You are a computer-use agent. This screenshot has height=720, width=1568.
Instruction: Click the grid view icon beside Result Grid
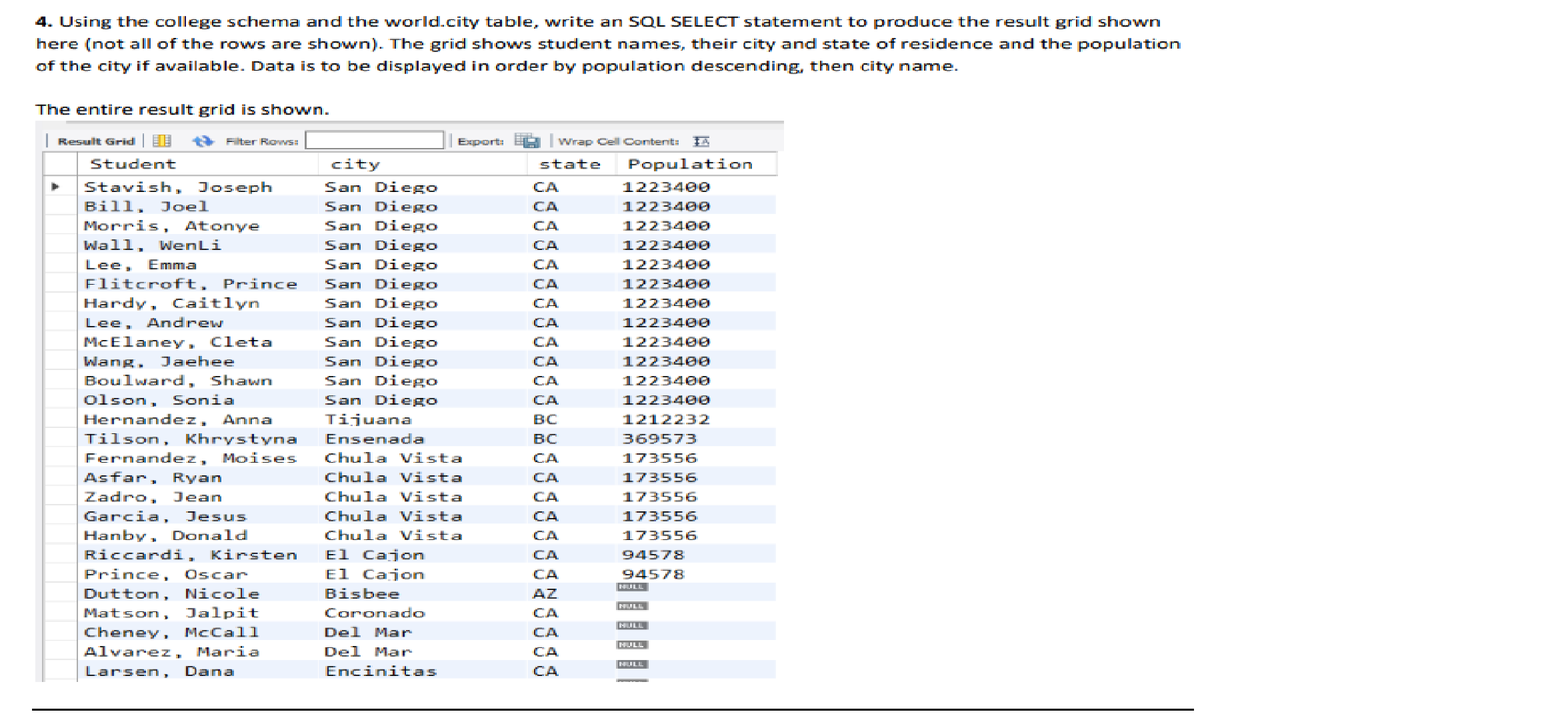coord(161,140)
